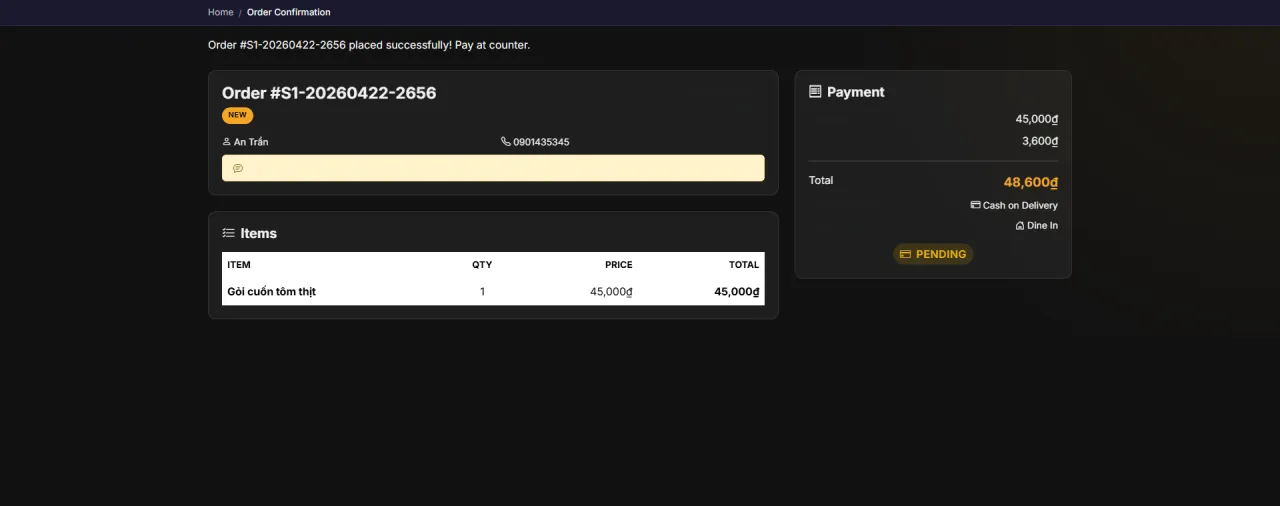Screen dimensions: 1280x506
Task: Click the customer name An Trần
Action: coord(251,142)
